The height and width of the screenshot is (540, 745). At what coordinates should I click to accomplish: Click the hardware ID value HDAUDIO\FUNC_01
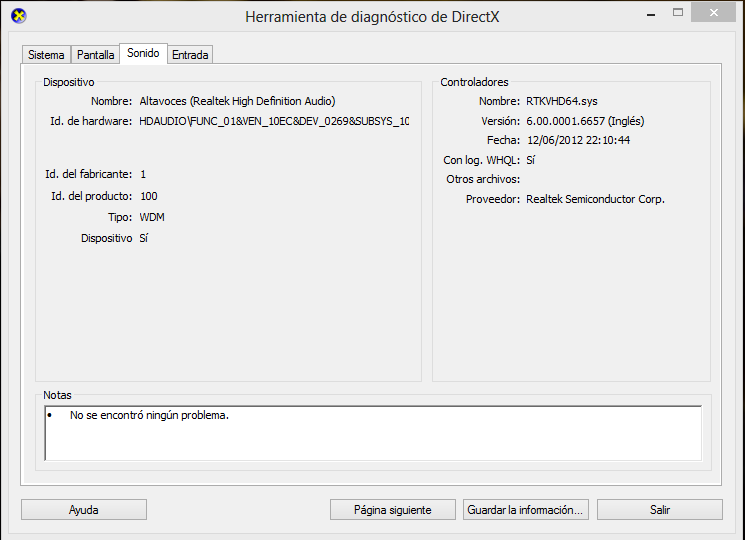coord(274,121)
